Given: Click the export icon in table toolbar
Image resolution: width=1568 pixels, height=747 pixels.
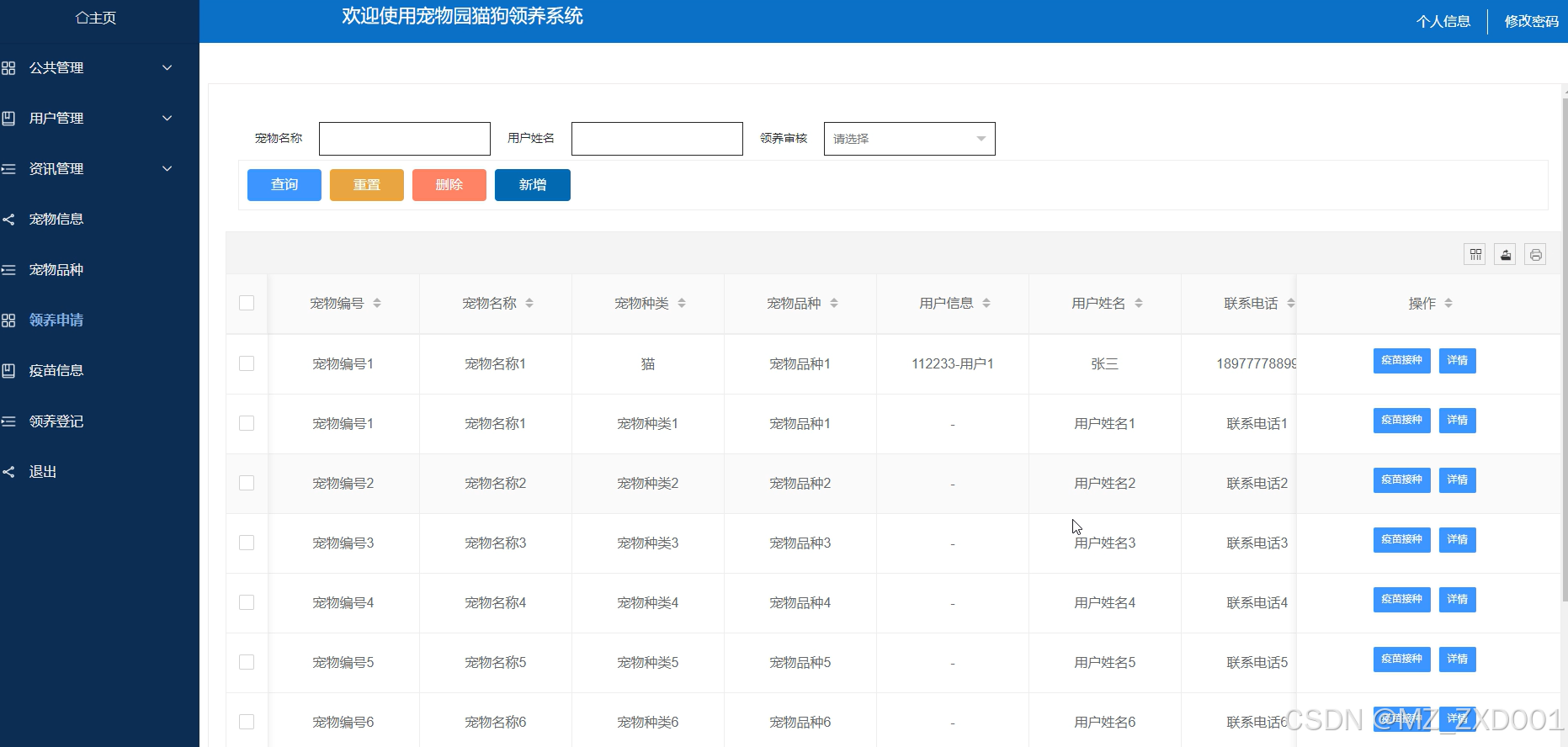Looking at the screenshot, I should [1505, 254].
